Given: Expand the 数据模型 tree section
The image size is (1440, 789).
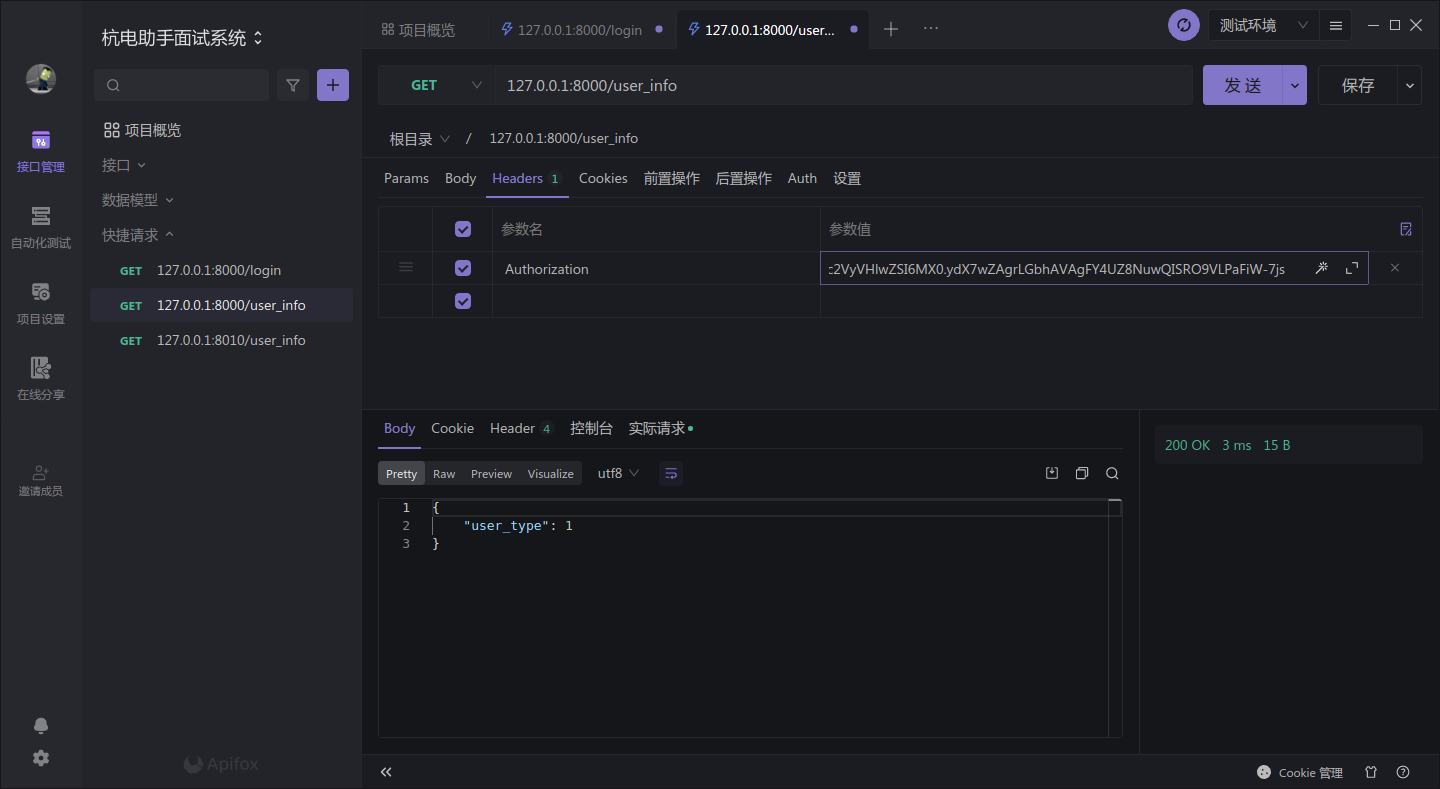Looking at the screenshot, I should click(138, 200).
